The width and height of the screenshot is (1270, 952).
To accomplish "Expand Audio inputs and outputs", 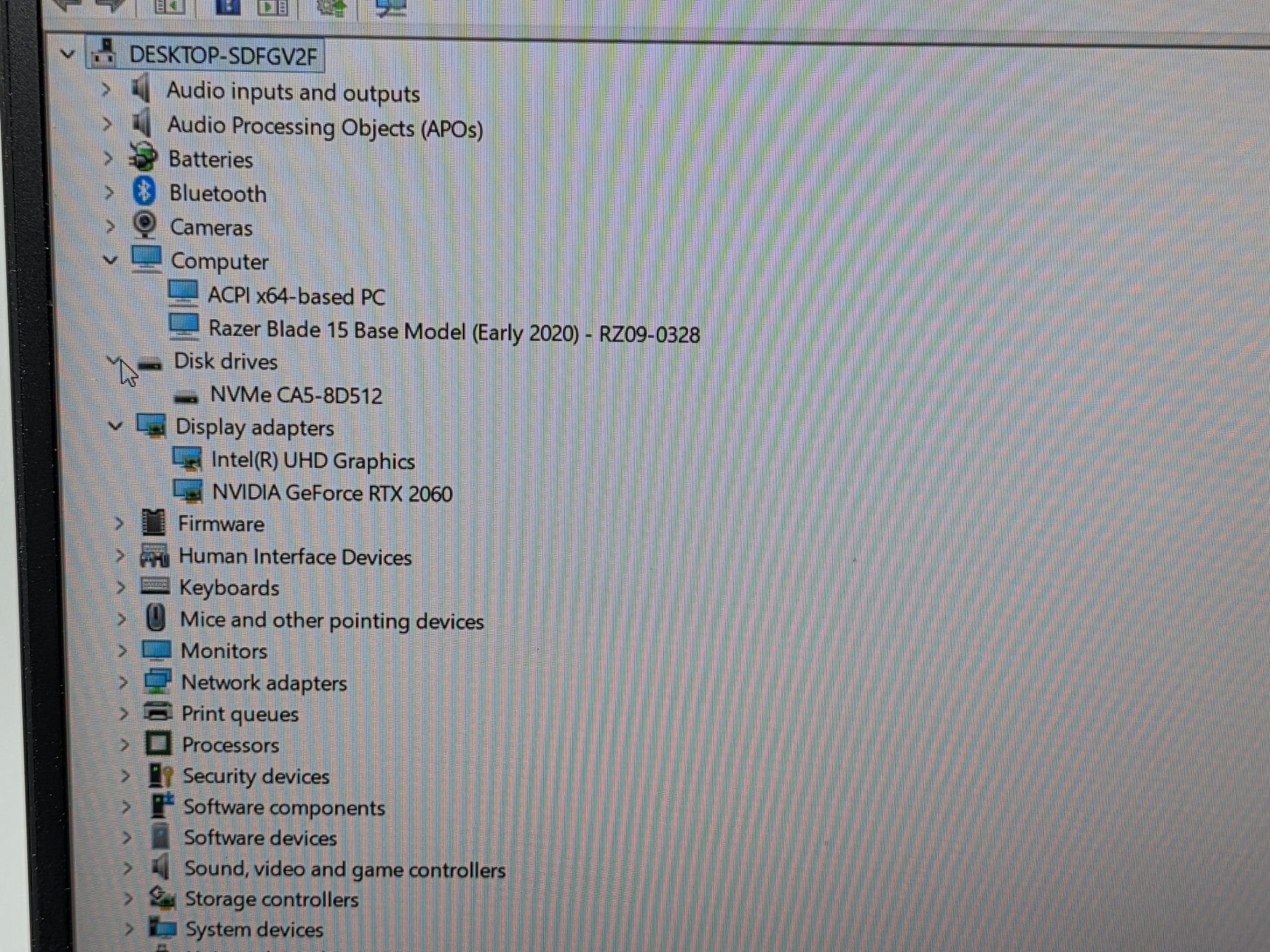I will coord(106,90).
